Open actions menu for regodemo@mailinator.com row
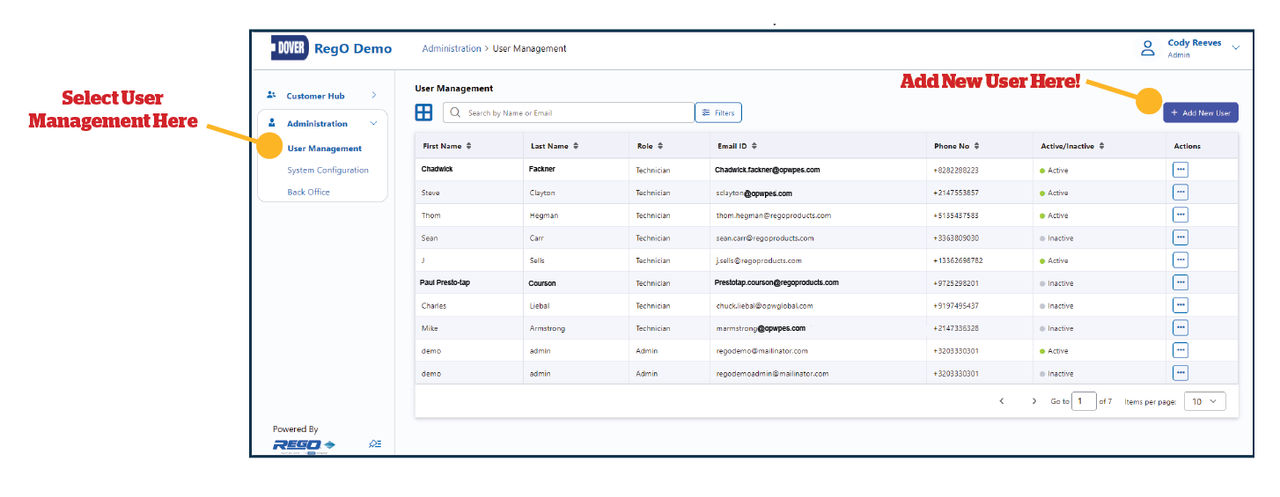Image resolution: width=1280 pixels, height=497 pixels. coord(1180,350)
